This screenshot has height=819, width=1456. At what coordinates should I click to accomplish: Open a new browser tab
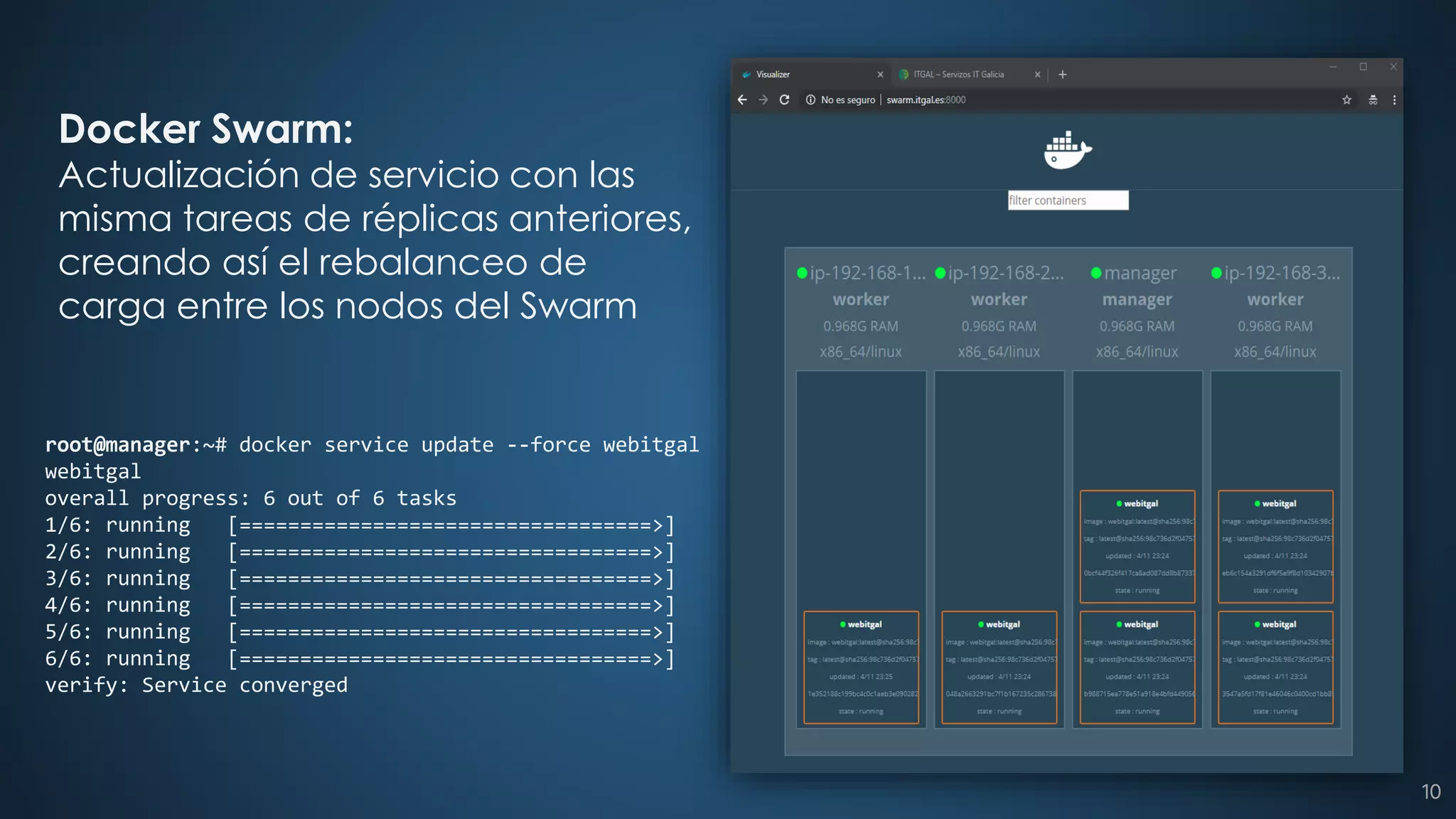[x=1062, y=74]
